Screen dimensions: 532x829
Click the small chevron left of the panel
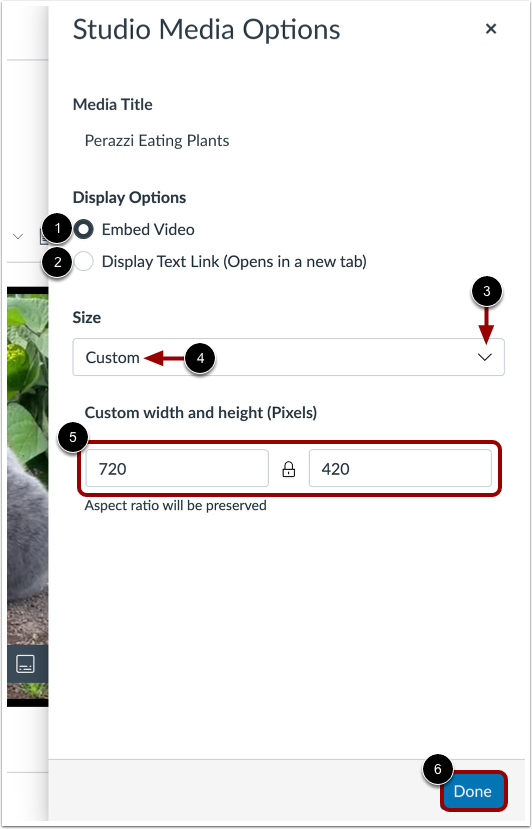click(18, 236)
